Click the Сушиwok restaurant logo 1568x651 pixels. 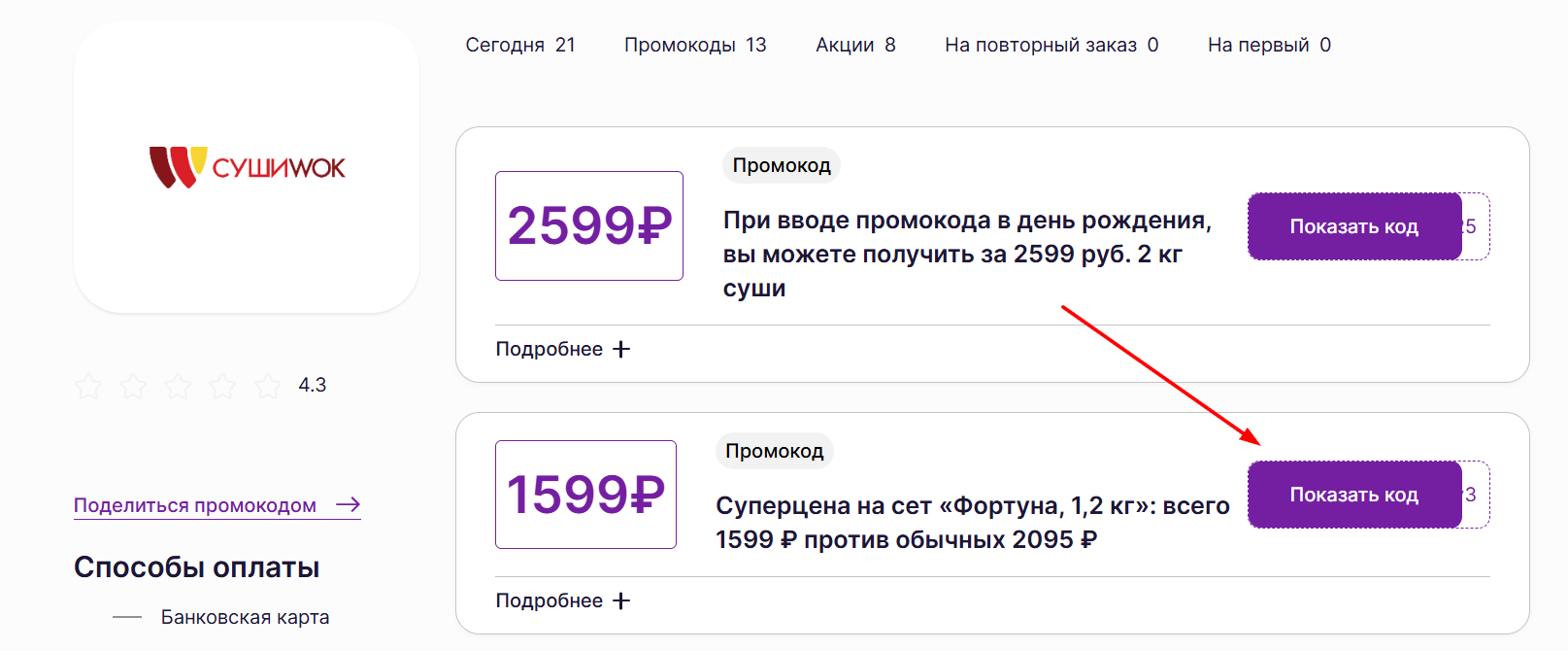click(246, 167)
